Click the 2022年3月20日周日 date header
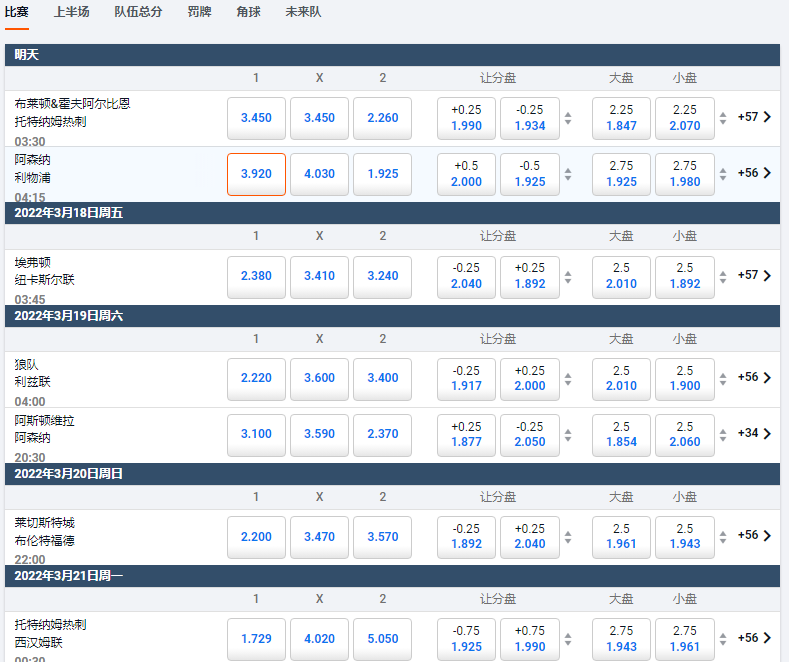Viewport: 789px width, 662px height. tap(392, 474)
